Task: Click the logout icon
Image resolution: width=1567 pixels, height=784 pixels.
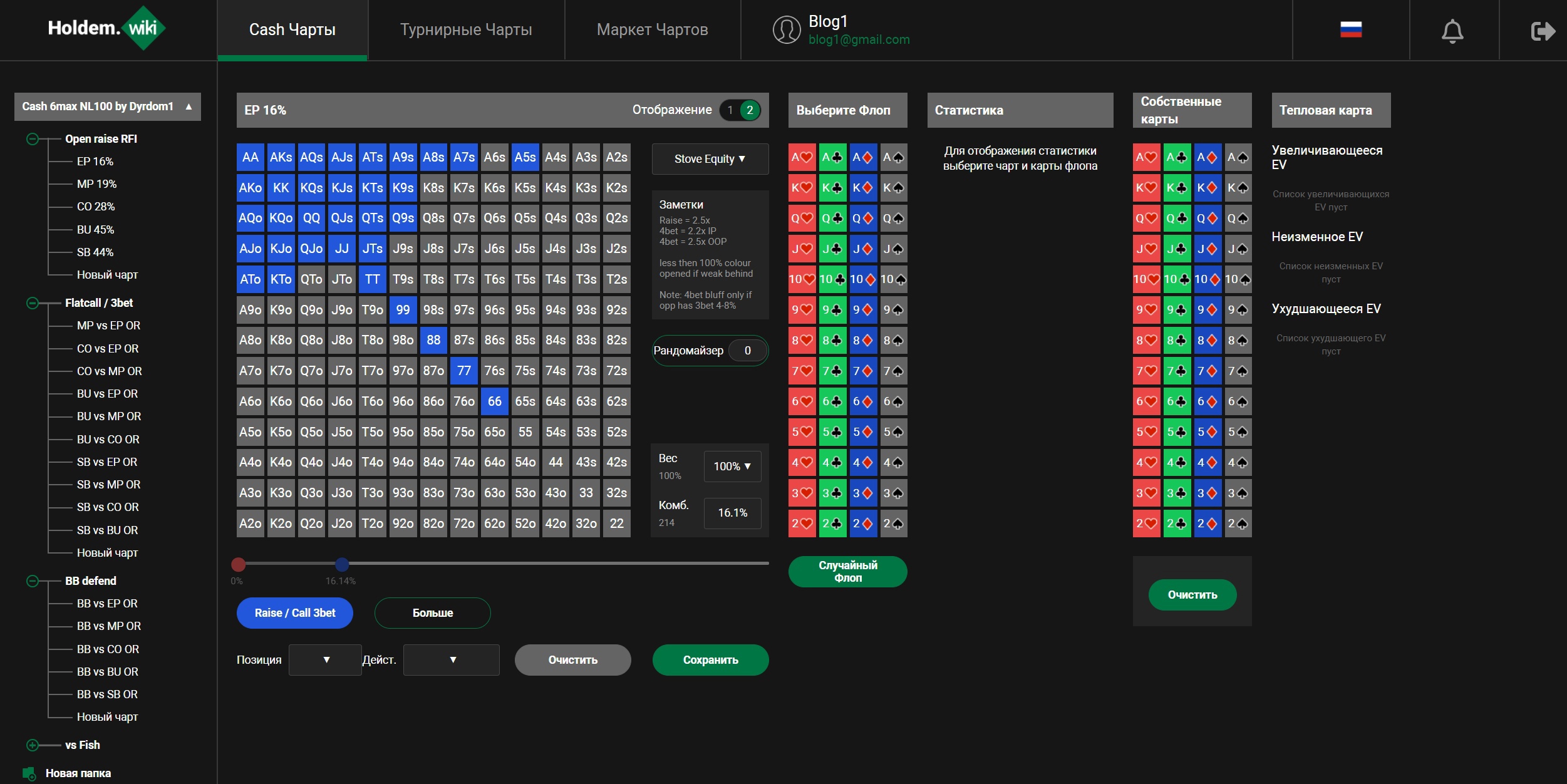Action: [1543, 31]
